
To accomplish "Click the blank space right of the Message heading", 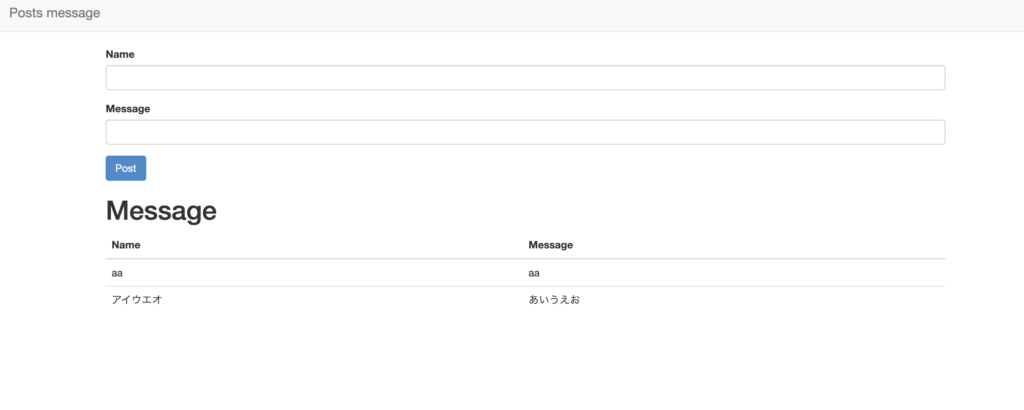I will (581, 210).
